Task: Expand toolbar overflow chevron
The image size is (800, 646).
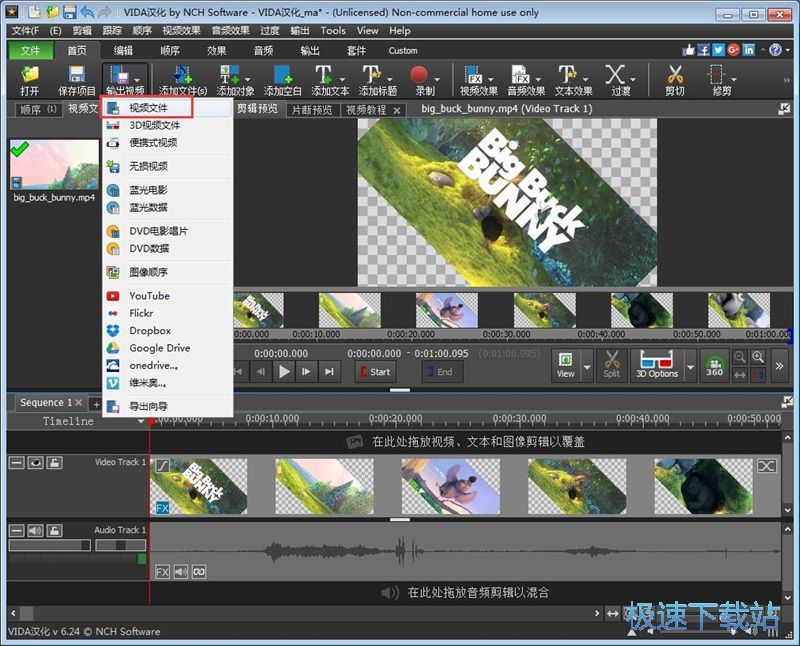Action: tap(786, 80)
